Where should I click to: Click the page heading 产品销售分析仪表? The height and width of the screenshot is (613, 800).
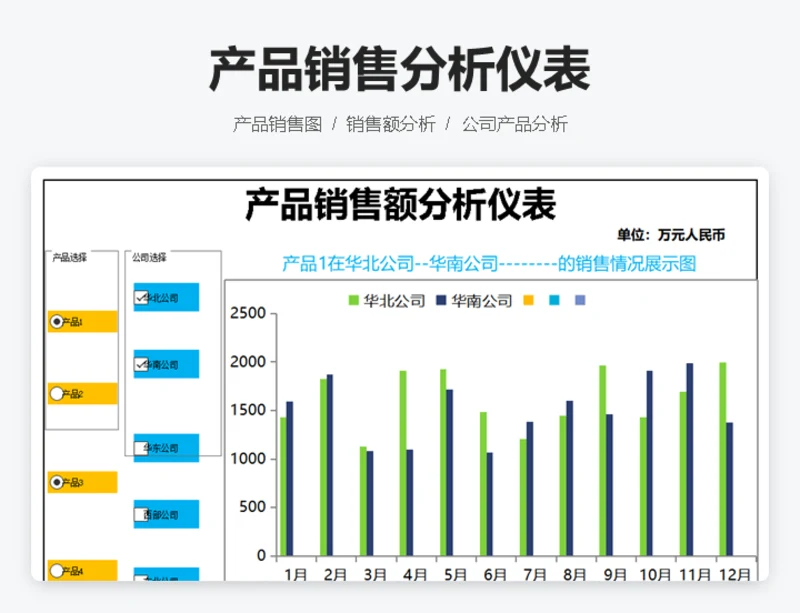pos(399,69)
